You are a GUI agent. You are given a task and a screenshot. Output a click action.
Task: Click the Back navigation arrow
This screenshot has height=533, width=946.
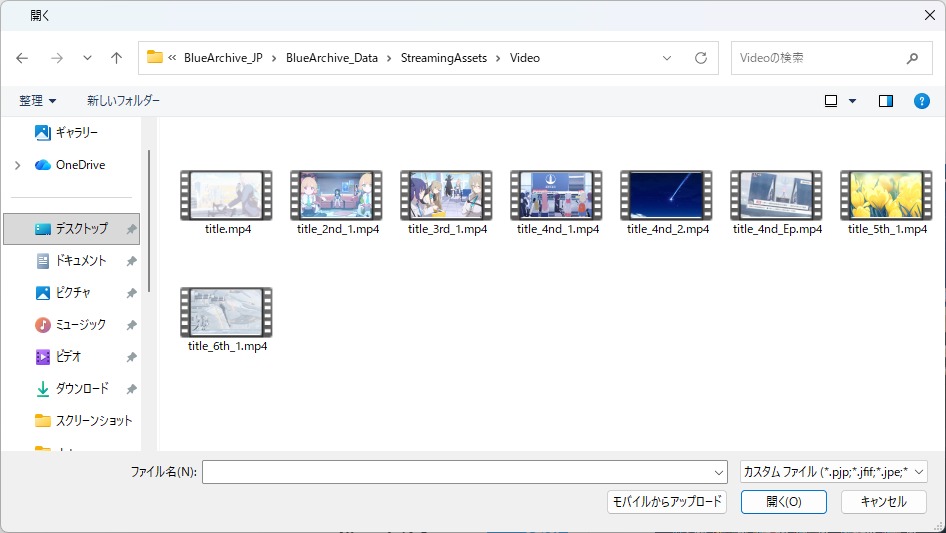[x=22, y=58]
